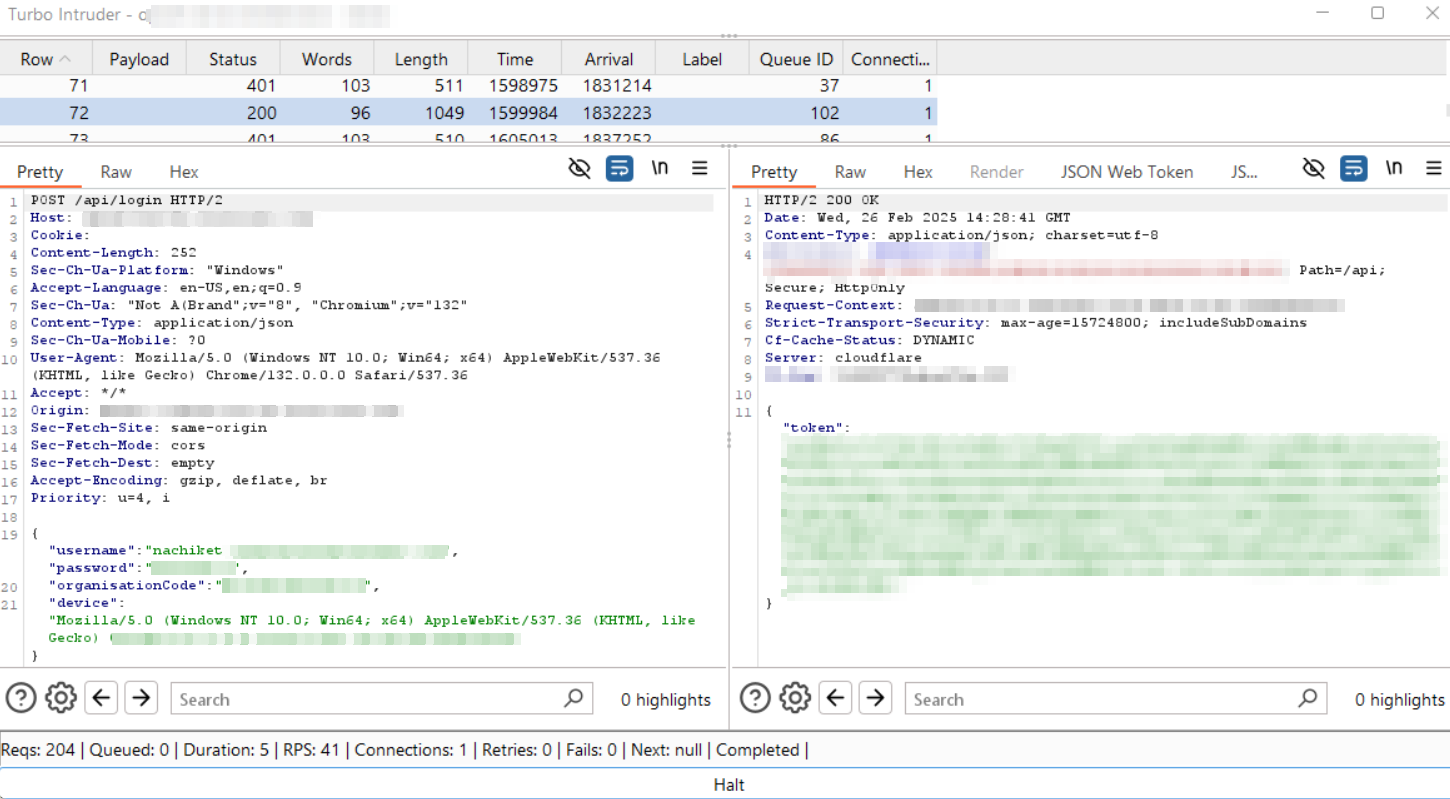
Task: Switch request pane to Hex tab
Action: point(184,172)
